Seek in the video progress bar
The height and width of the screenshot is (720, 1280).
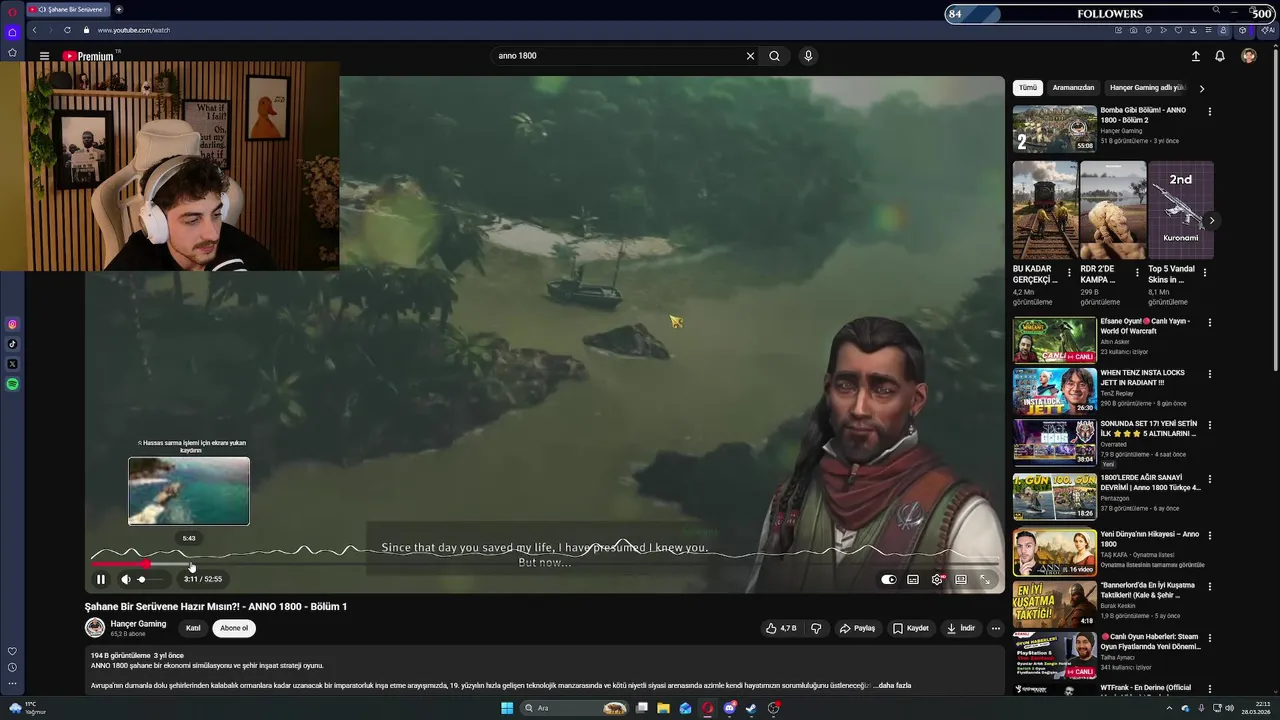coord(545,564)
